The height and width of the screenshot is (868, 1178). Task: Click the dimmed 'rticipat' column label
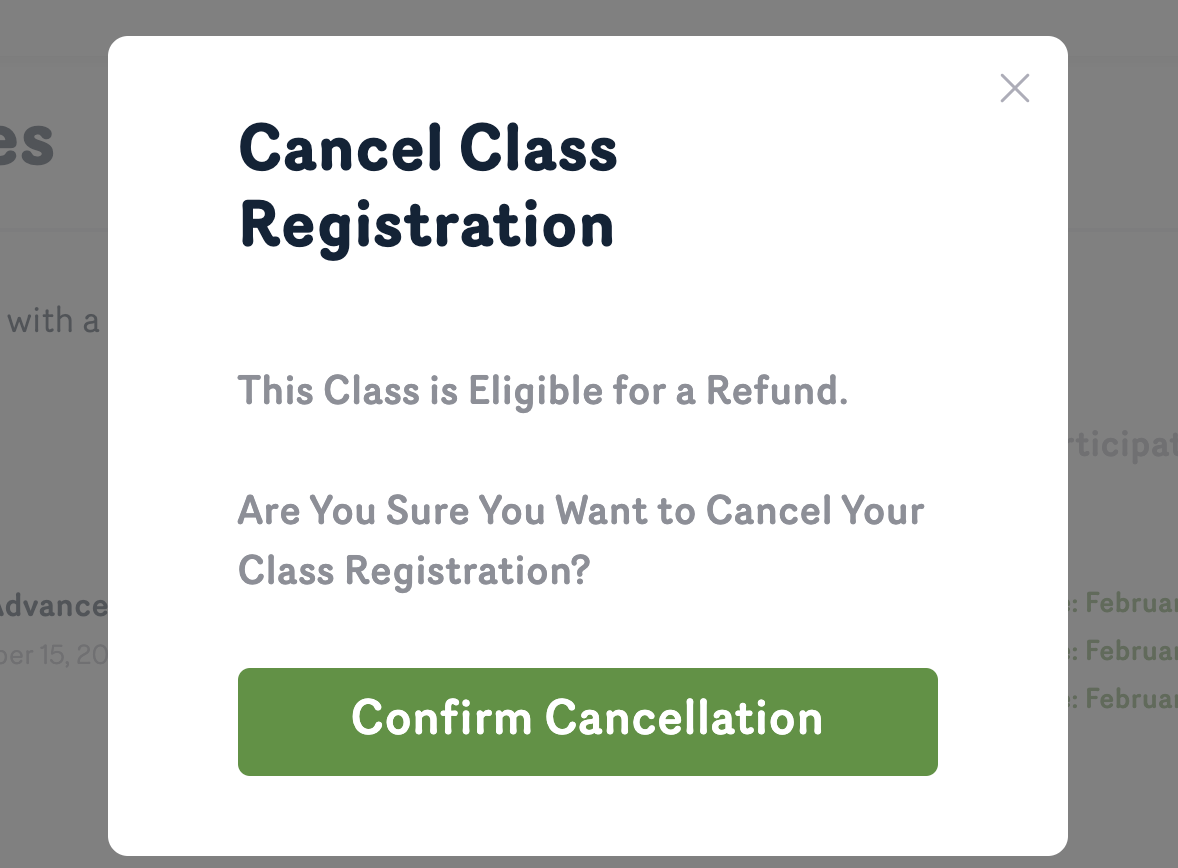[1122, 444]
